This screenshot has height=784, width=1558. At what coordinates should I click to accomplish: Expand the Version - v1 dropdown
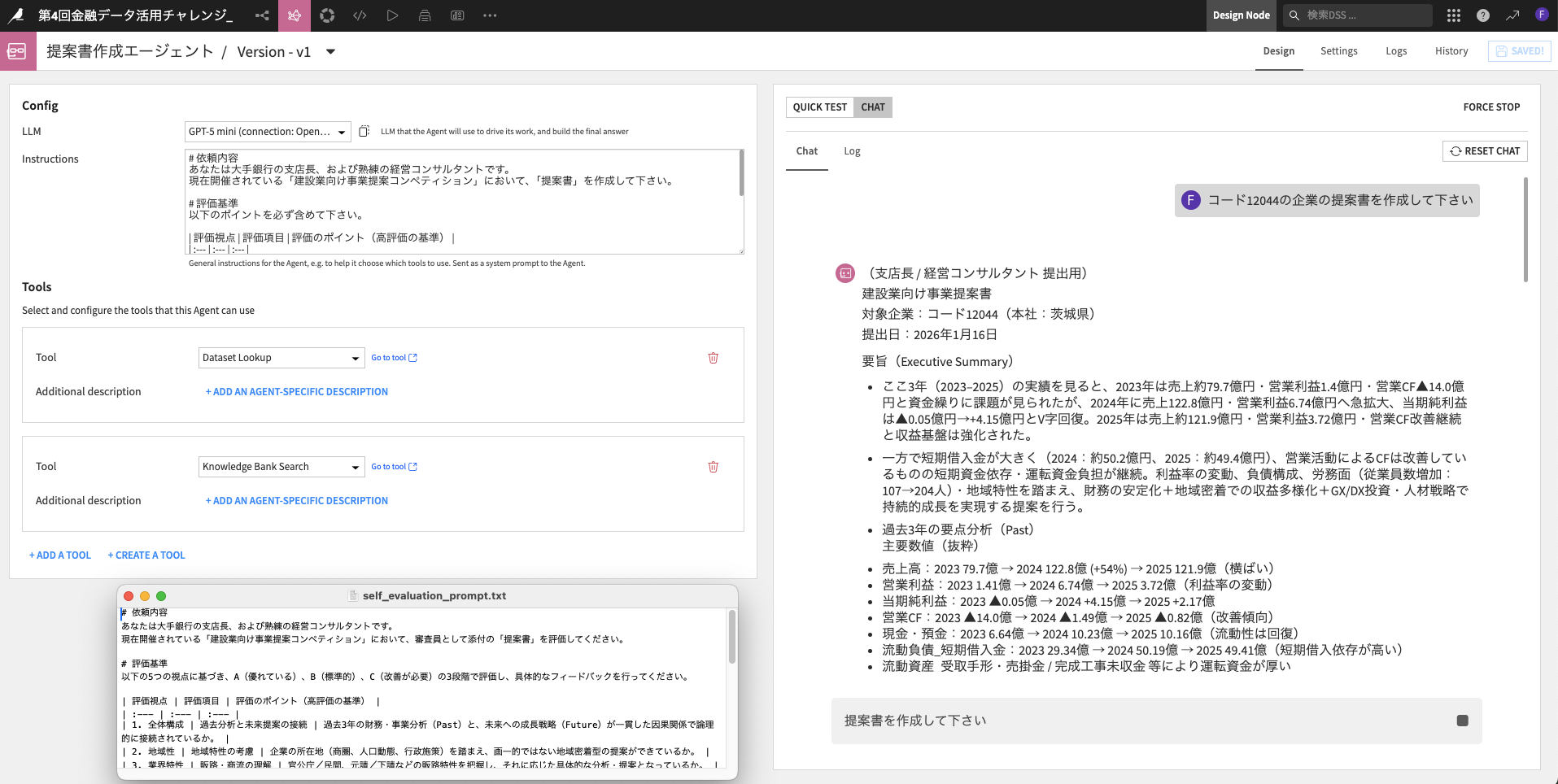pyautogui.click(x=331, y=52)
